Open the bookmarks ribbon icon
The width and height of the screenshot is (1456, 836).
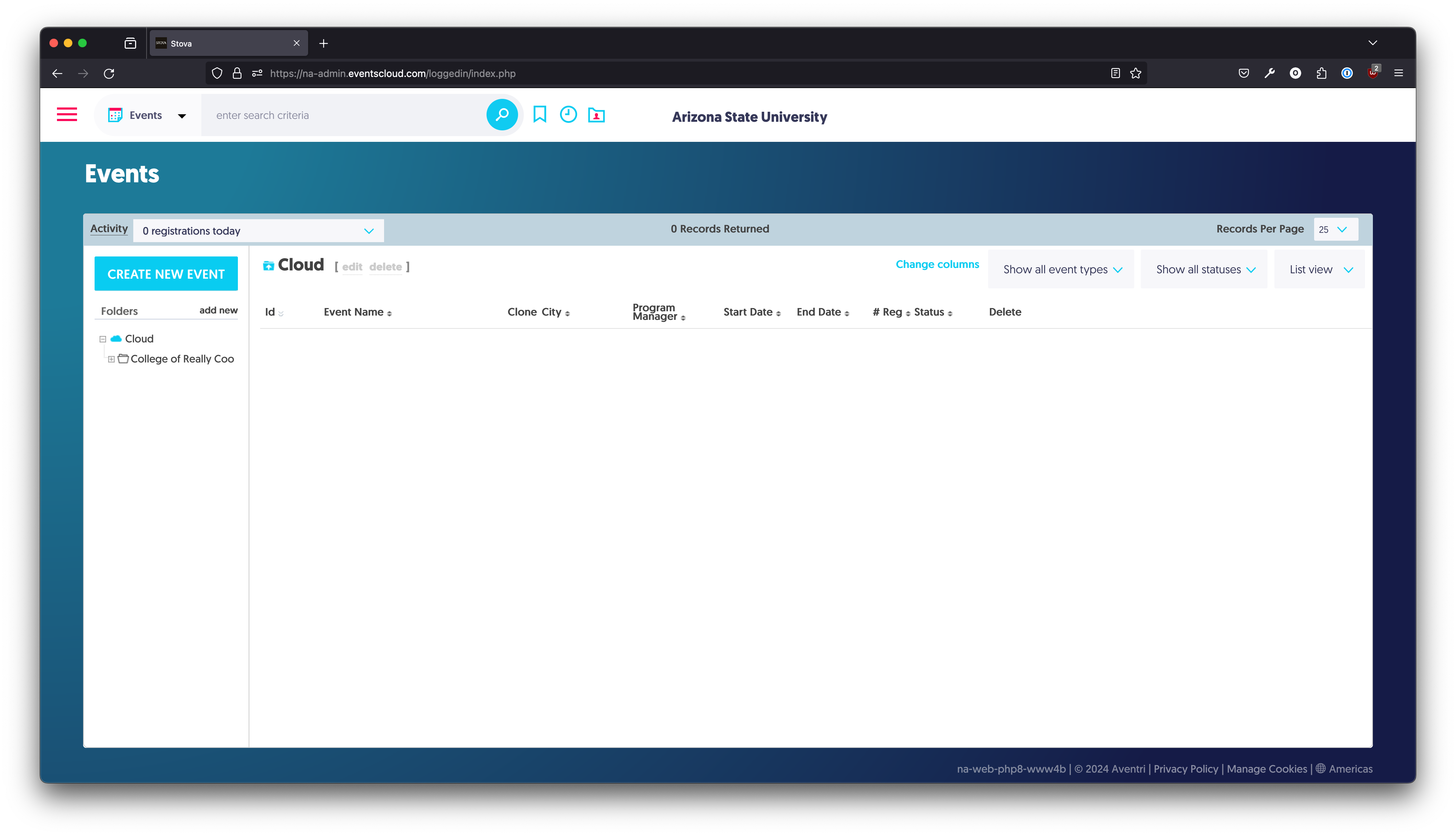coord(539,114)
